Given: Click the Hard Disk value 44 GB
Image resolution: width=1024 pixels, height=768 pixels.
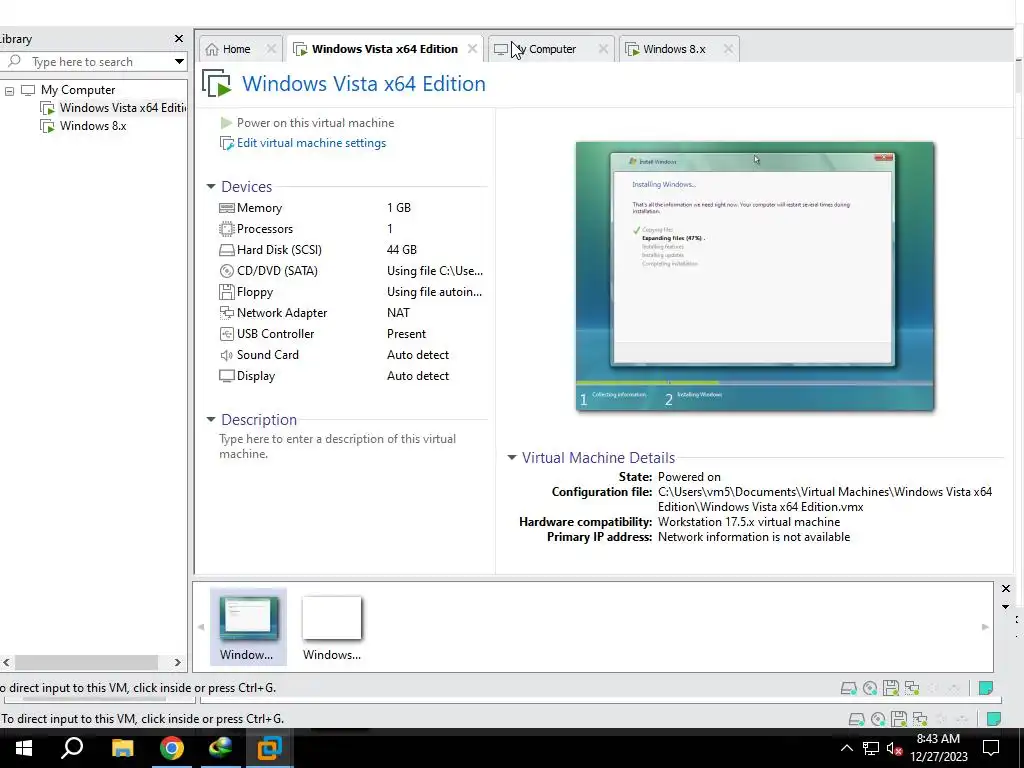Looking at the screenshot, I should click(x=402, y=249).
